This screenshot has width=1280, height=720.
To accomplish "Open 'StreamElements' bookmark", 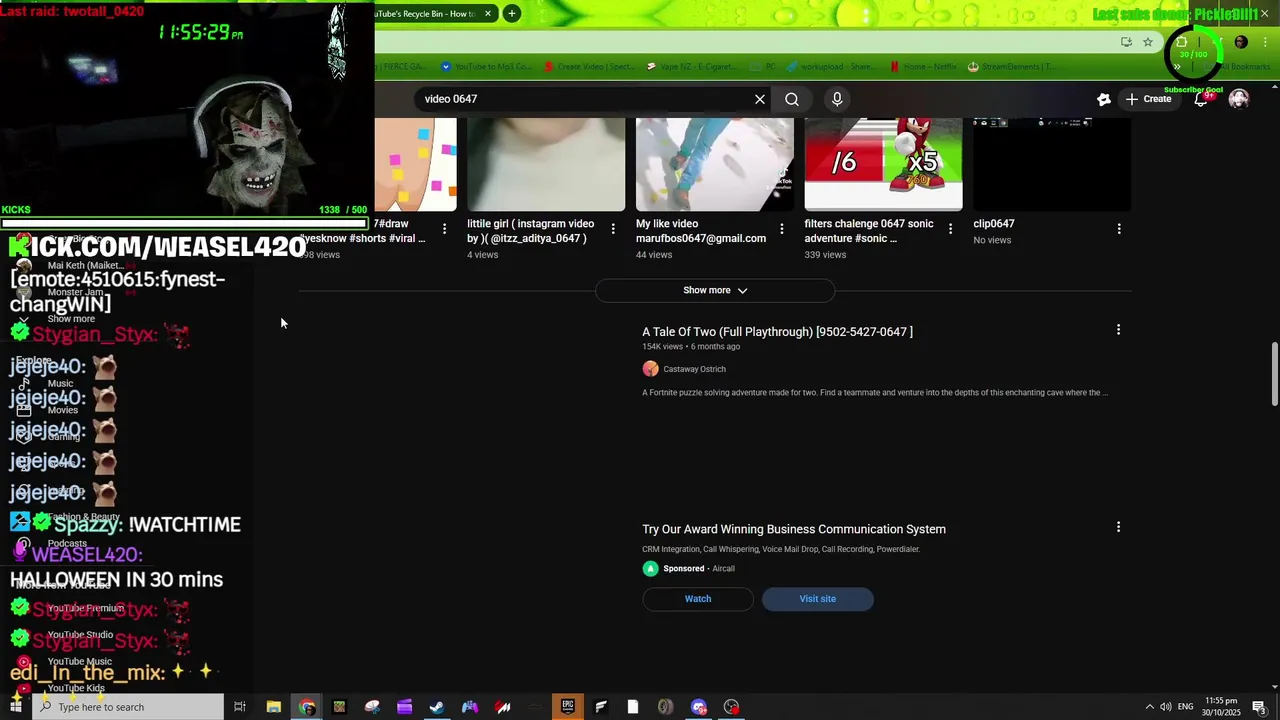I will point(1011,67).
